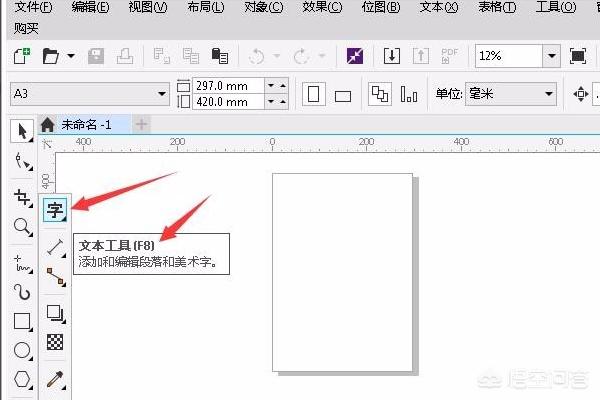Click the page width 297.0 mm field
The height and width of the screenshot is (400, 600).
tap(227, 87)
